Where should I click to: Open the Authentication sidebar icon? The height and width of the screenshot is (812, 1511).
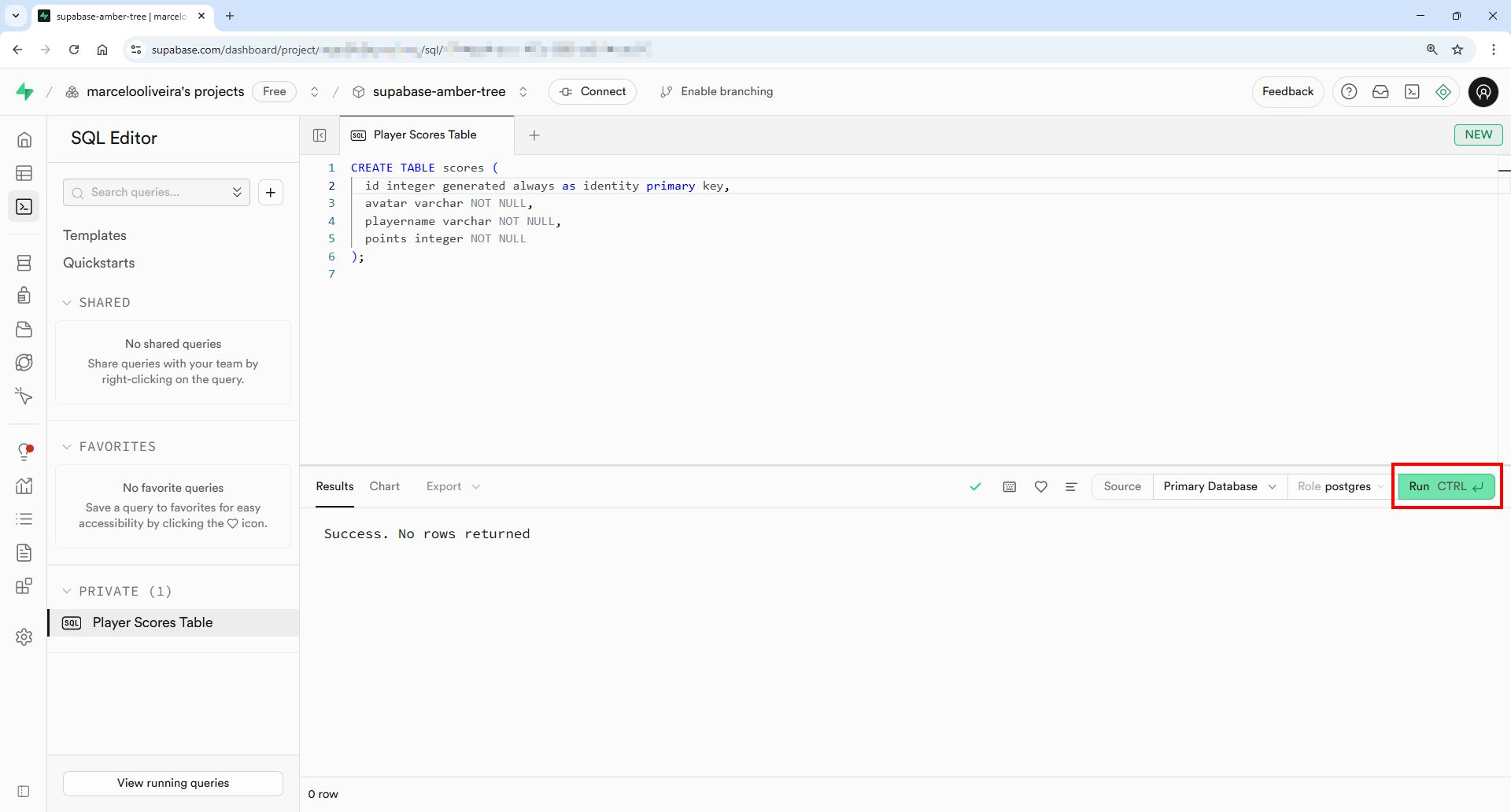(25, 295)
